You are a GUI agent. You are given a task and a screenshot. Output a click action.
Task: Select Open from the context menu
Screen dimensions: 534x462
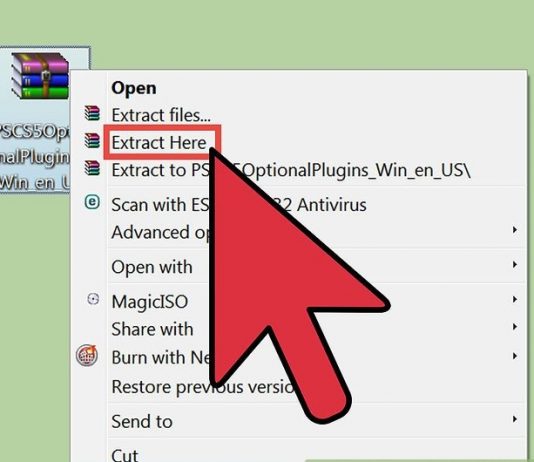134,88
